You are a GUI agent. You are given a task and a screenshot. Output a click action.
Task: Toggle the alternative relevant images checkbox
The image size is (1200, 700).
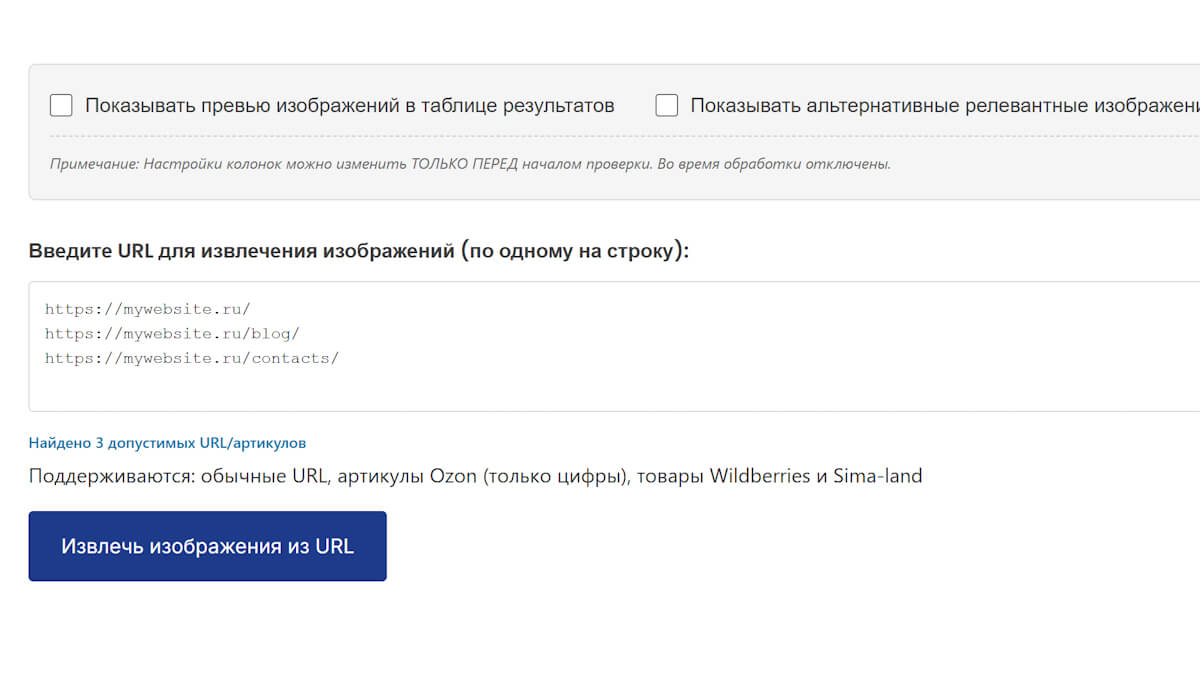pos(667,105)
